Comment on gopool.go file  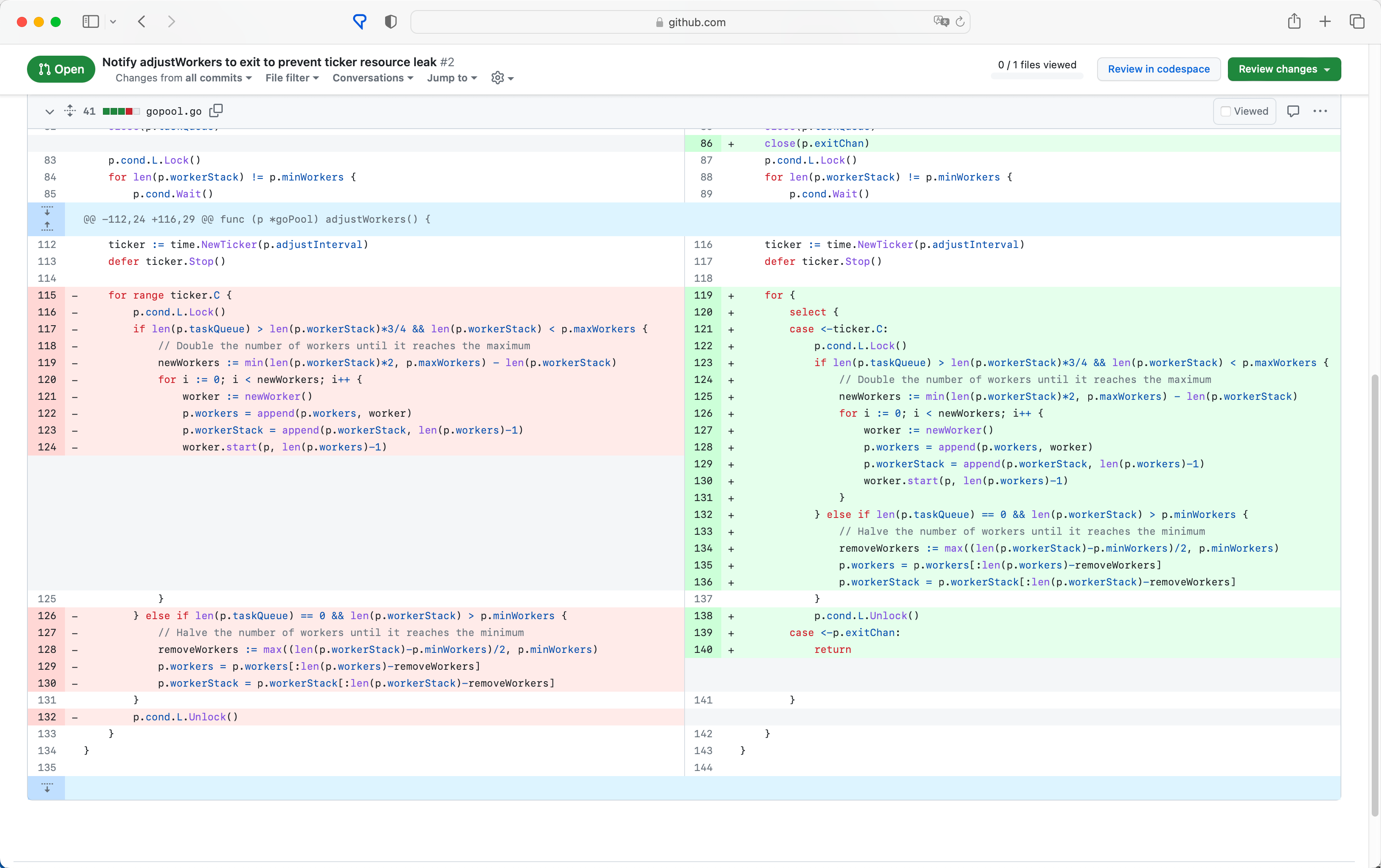[1293, 111]
